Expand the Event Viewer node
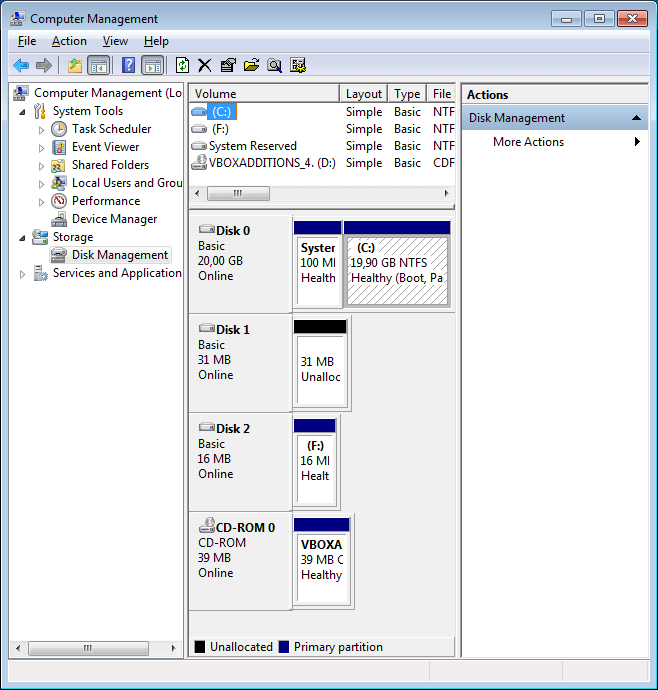Image resolution: width=658 pixels, height=690 pixels. tap(41, 148)
